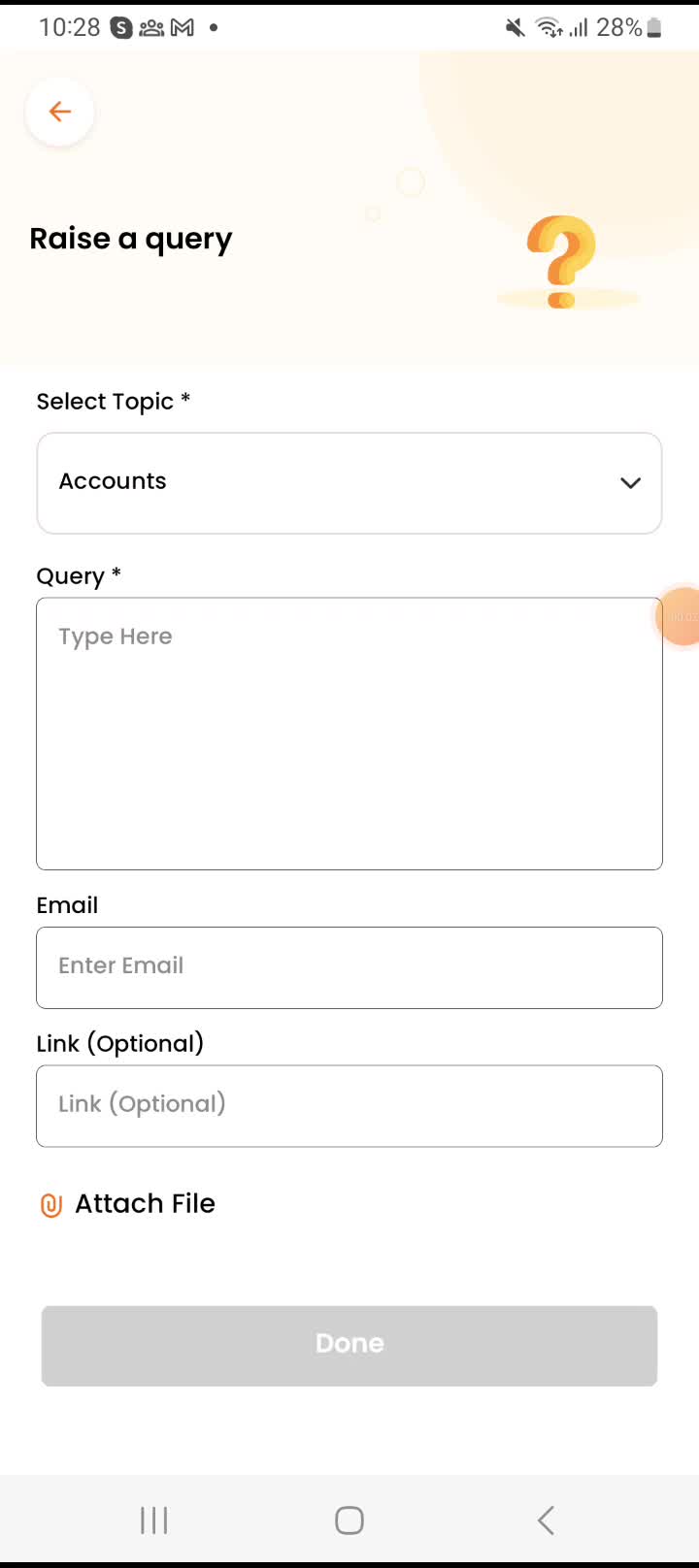Open recent apps from the navigation bar
Screen dimensions: 699x1568
[x=153, y=1520]
